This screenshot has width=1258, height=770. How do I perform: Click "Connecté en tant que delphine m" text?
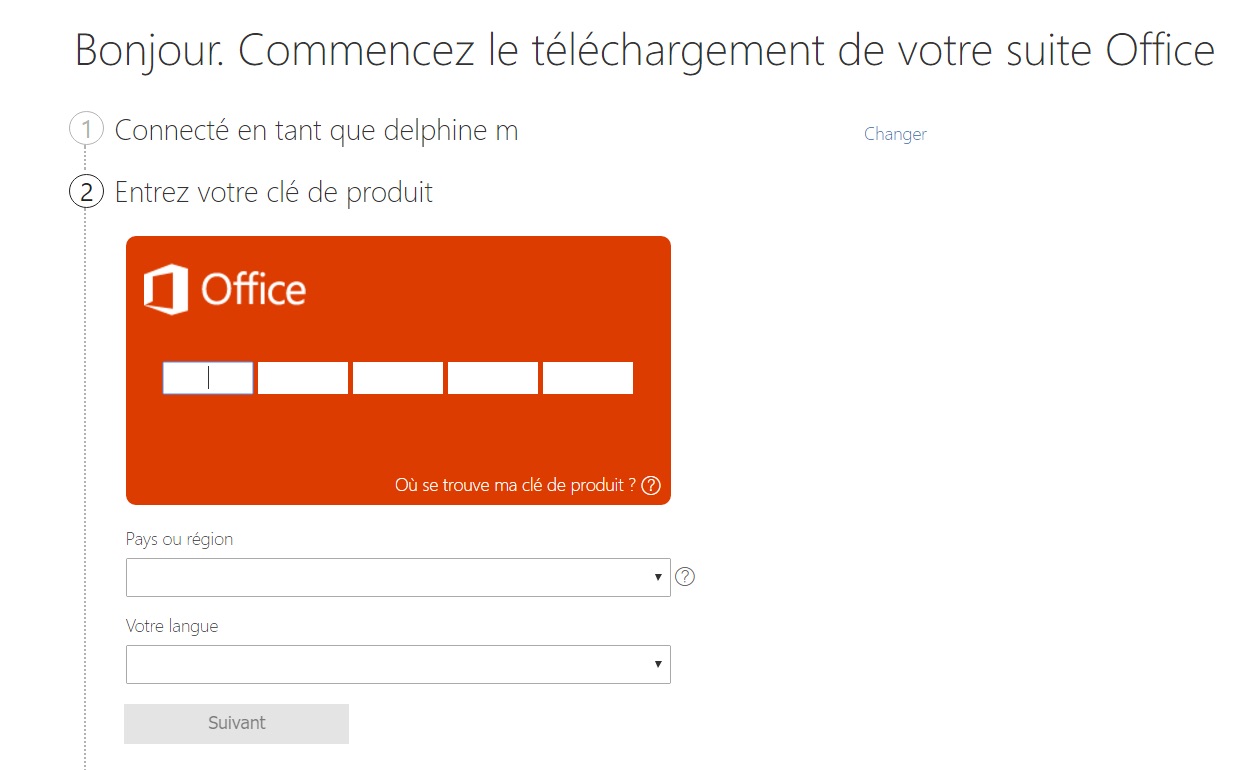tap(316, 130)
